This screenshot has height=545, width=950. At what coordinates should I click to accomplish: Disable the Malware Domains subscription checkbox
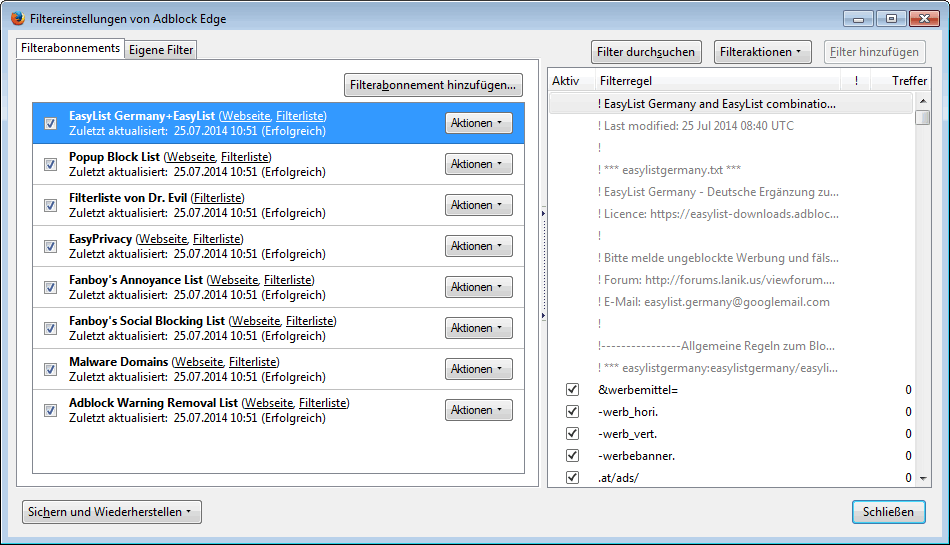[51, 369]
